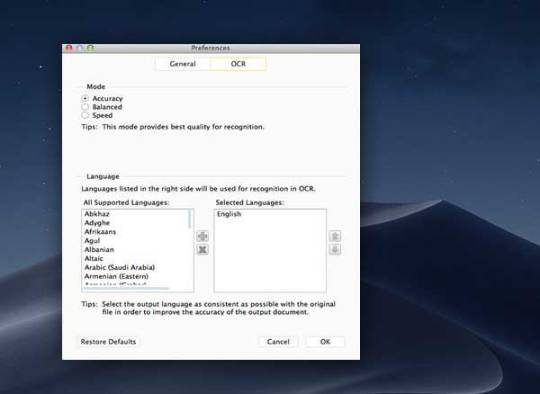Switch to the General tab
Image resolution: width=540 pixels, height=394 pixels.
183,64
